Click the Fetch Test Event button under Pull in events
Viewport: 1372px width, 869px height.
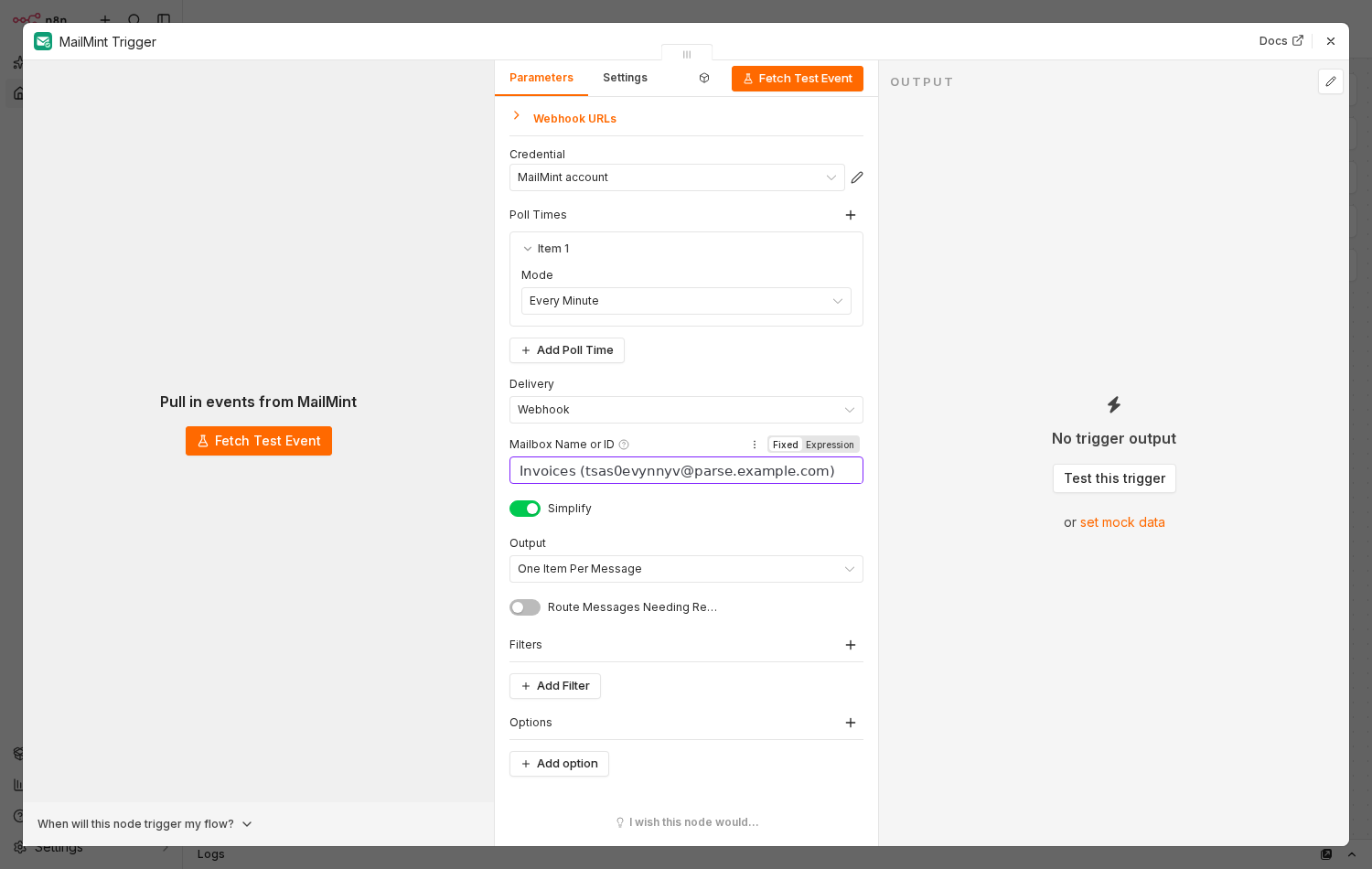(x=259, y=441)
